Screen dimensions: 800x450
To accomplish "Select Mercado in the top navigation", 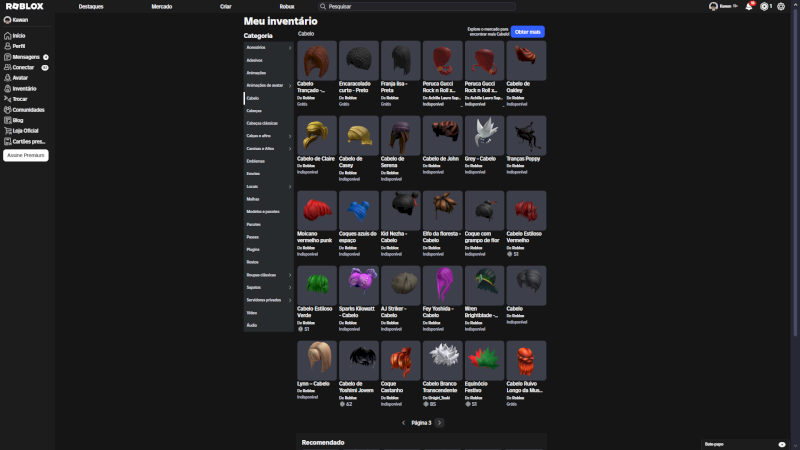I will tap(161, 6).
